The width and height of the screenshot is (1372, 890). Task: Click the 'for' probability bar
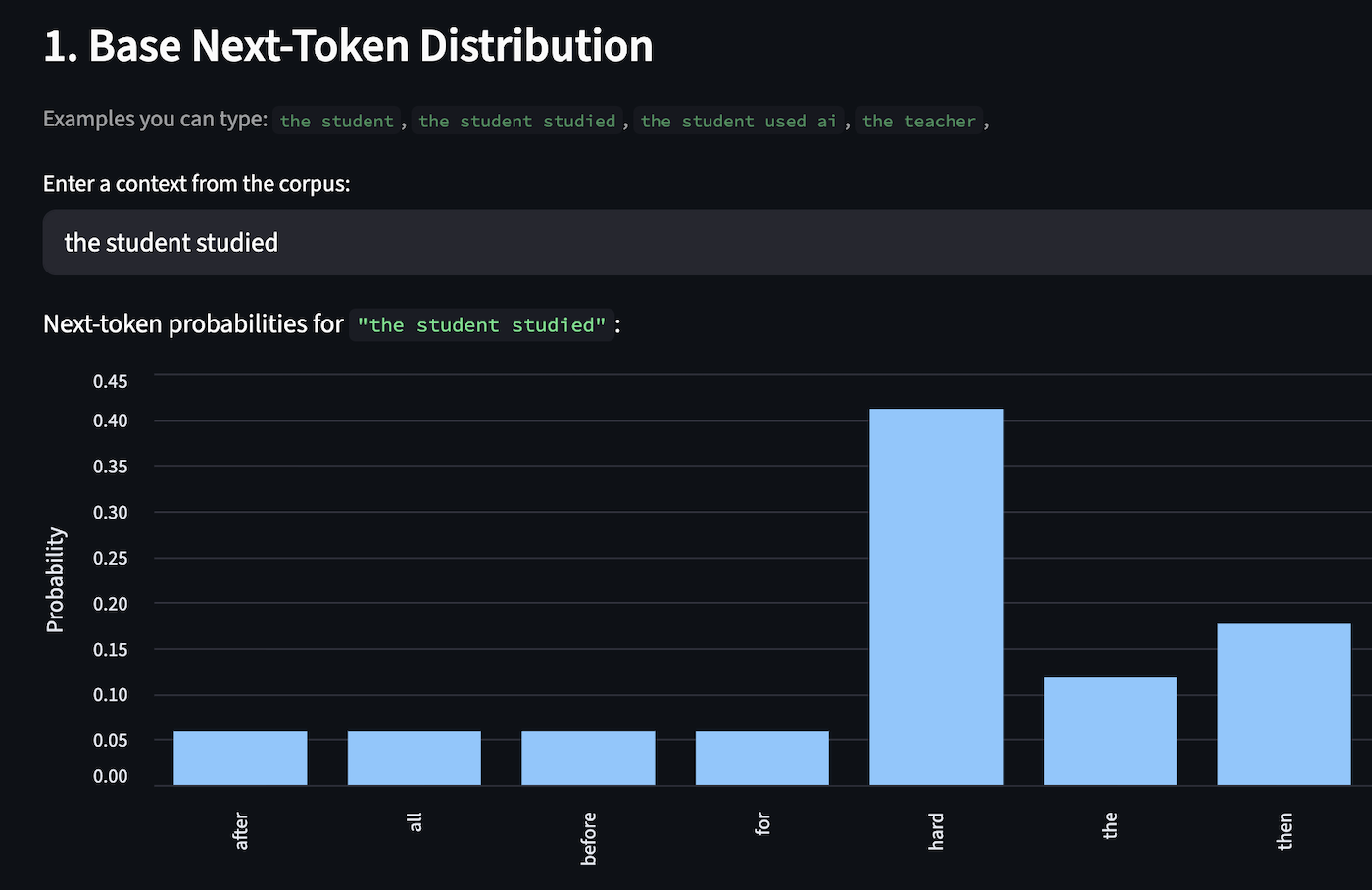point(761,758)
